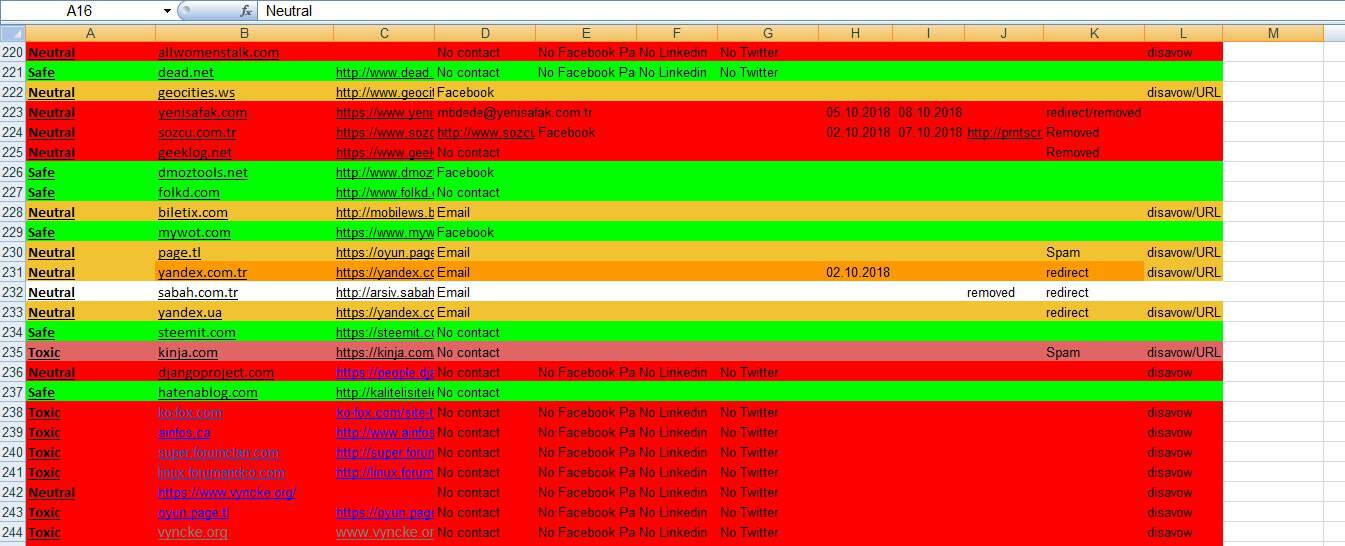This screenshot has width=1345, height=546.
Task: Select the column H header
Action: click(855, 33)
